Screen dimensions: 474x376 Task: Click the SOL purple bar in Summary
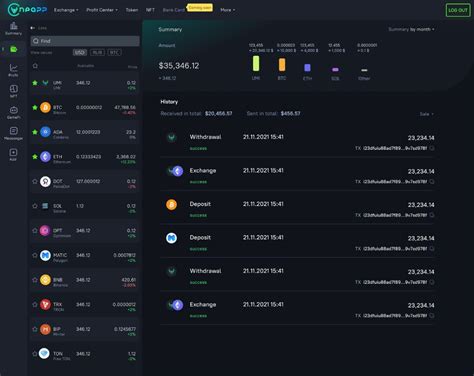[x=335, y=69]
